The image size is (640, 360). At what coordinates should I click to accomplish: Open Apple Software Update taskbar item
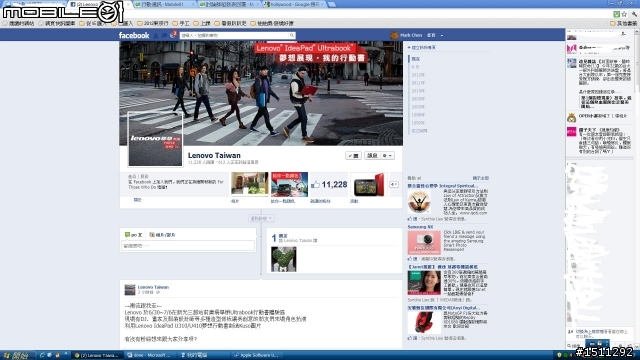(x=256, y=355)
